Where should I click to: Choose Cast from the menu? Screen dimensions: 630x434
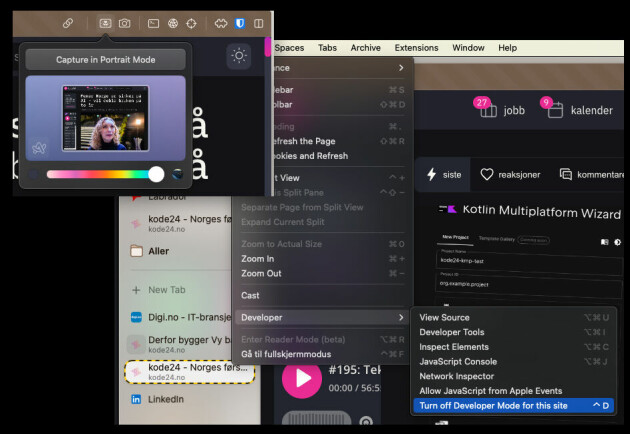323,296
